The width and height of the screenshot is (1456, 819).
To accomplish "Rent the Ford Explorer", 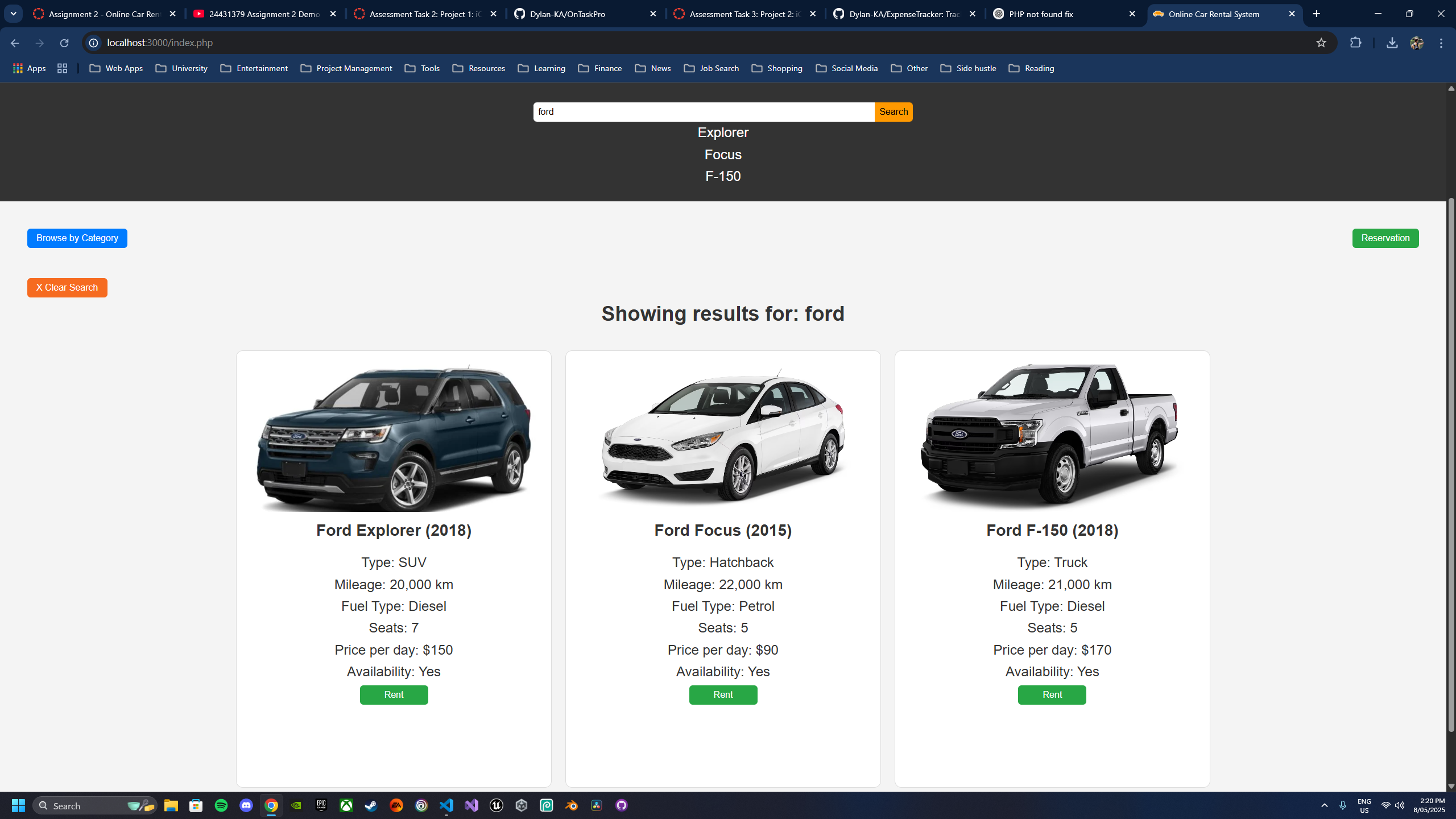I will (x=394, y=695).
